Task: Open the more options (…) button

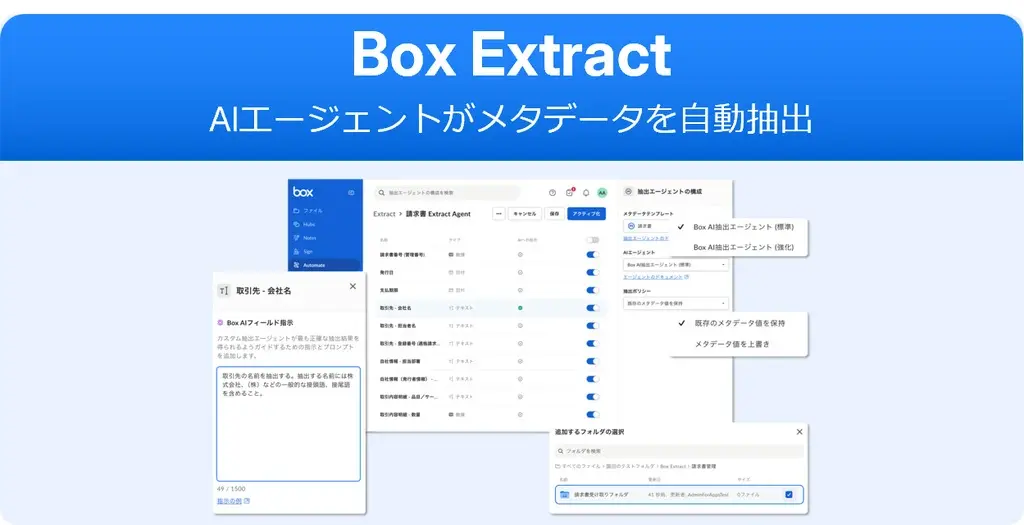Action: pyautogui.click(x=499, y=214)
